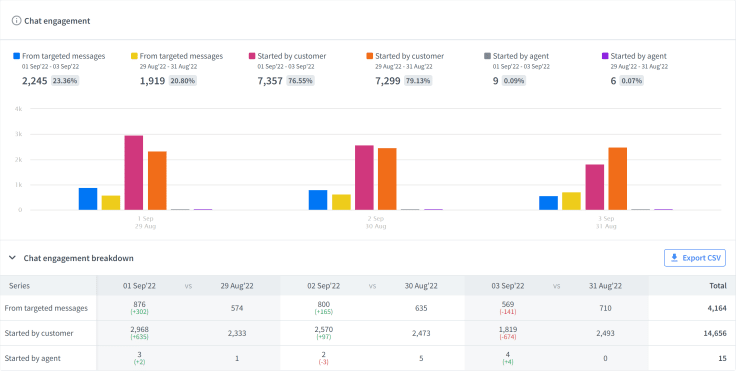Collapse the Chat engagement breakdown section
Image resolution: width=736 pixels, height=371 pixels.
click(x=13, y=258)
